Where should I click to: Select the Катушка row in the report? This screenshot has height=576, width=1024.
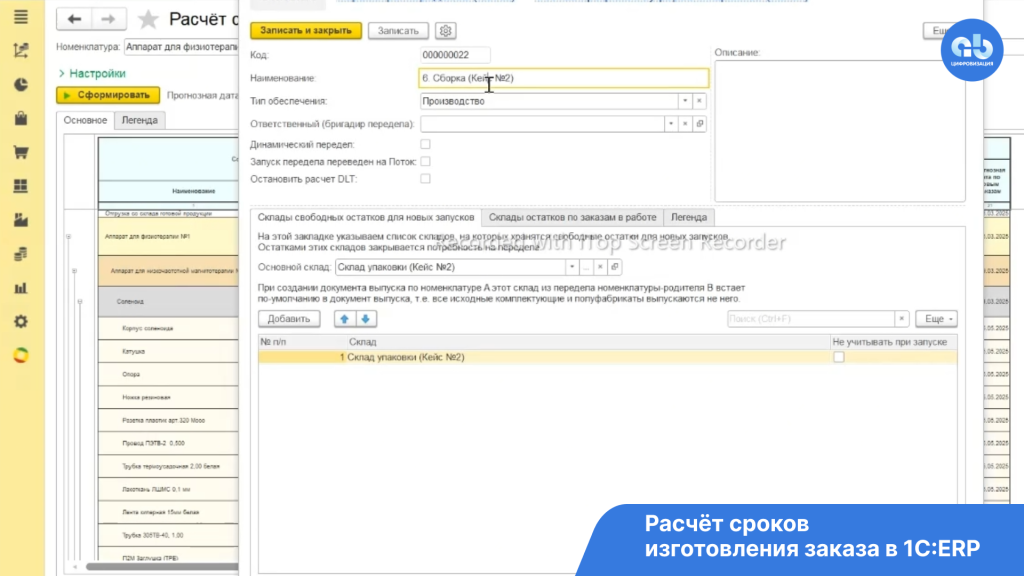click(168, 351)
